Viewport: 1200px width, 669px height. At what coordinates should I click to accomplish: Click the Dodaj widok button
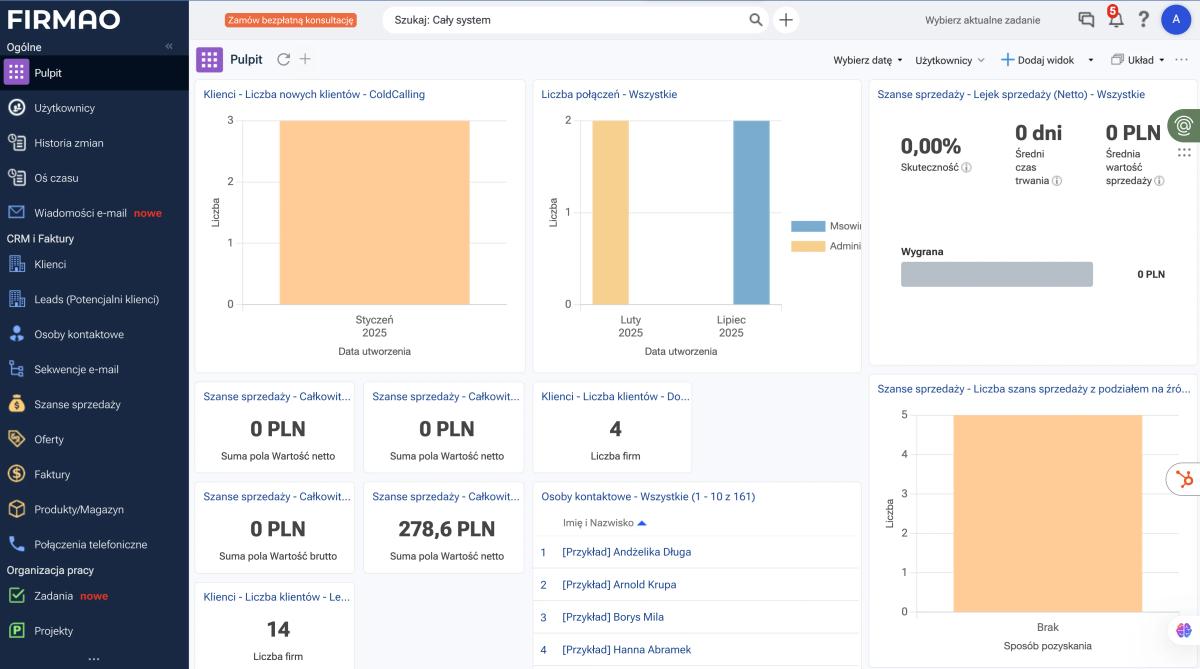coord(1038,60)
